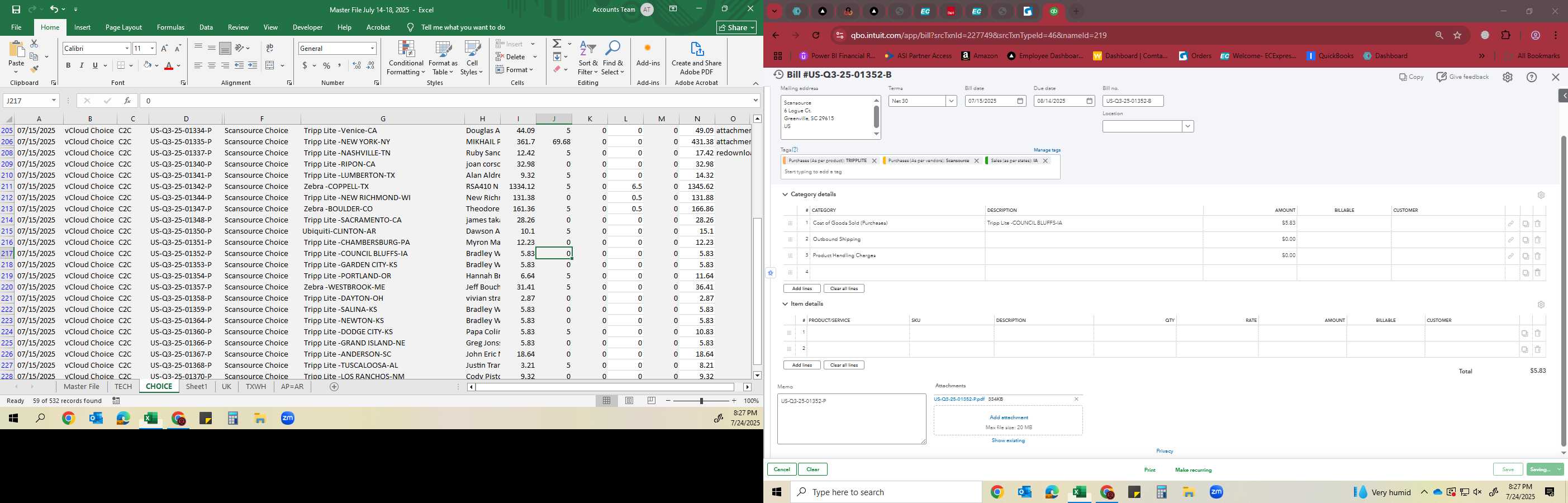This screenshot has height=503, width=1568.
Task: Apply Center alignment in Excel ribbon
Action: click(211, 65)
